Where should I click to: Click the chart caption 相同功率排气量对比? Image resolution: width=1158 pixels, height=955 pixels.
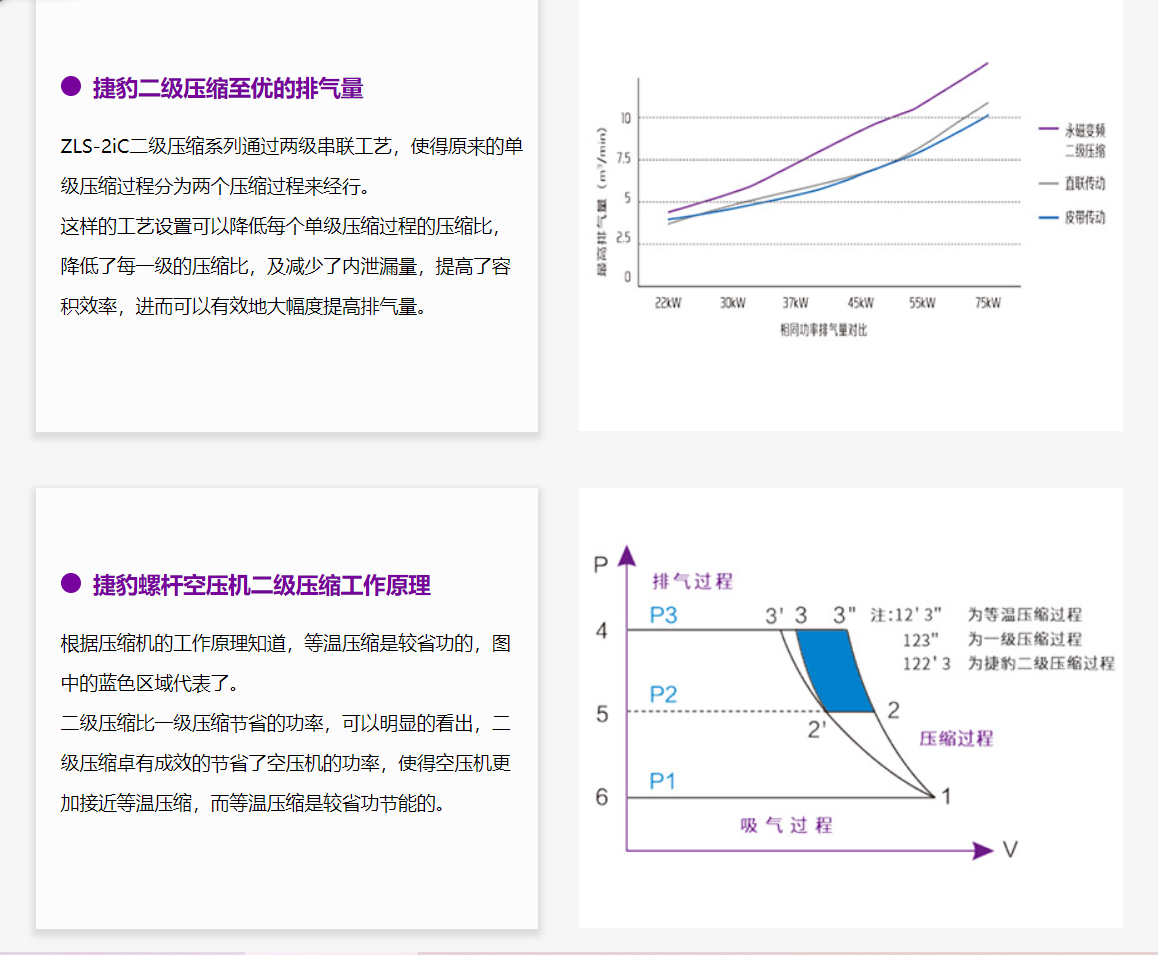click(823, 329)
